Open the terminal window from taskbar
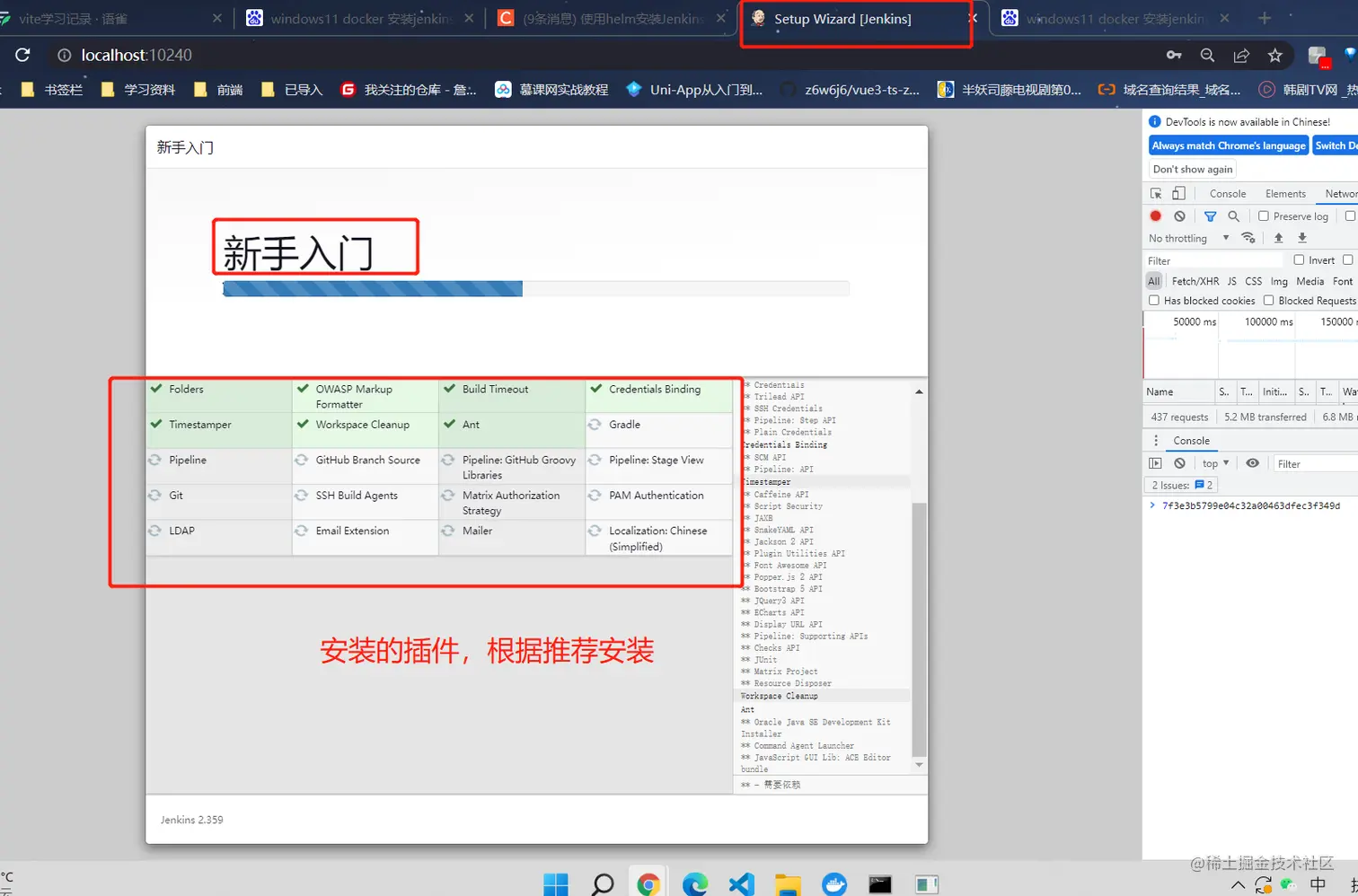This screenshot has width=1358, height=896. point(880,884)
